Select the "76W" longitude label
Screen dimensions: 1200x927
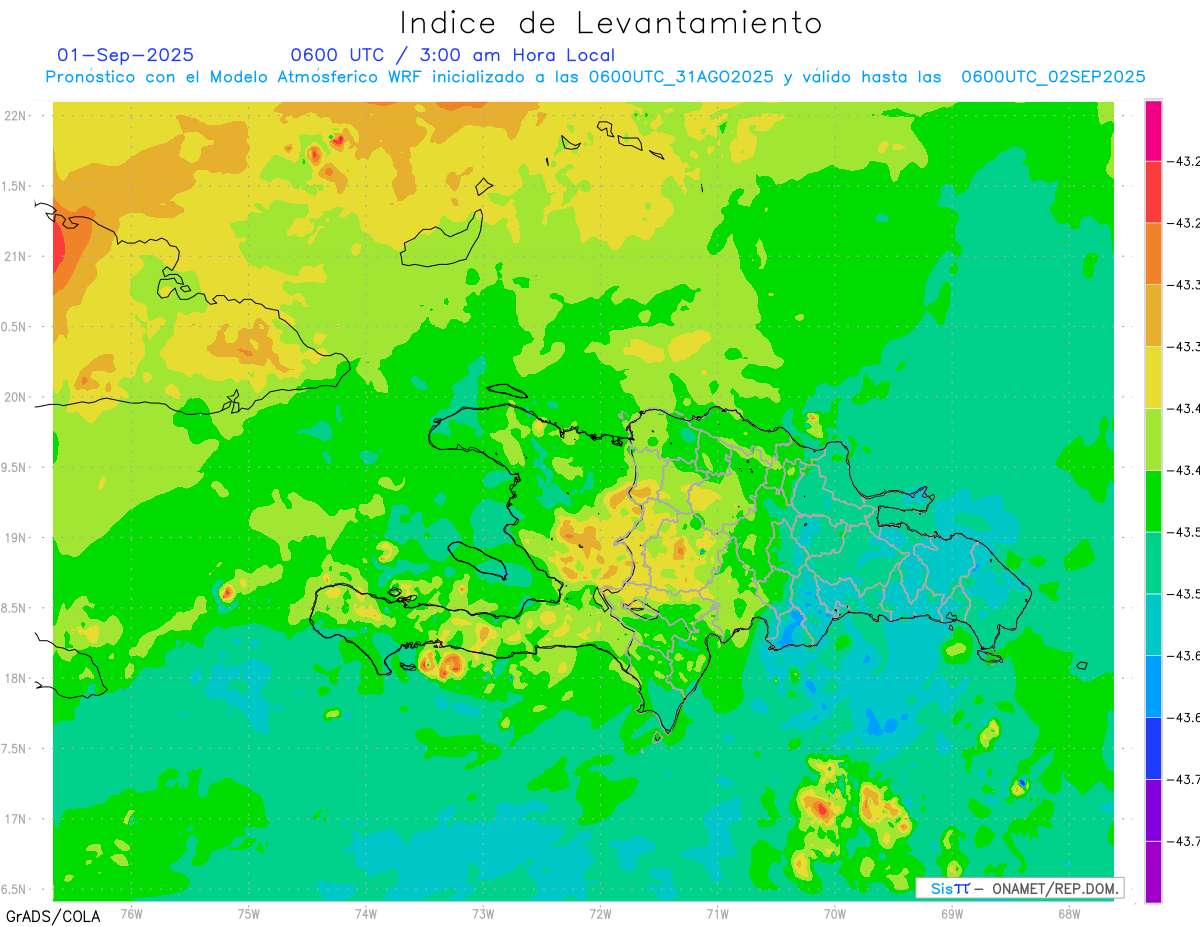click(x=131, y=913)
